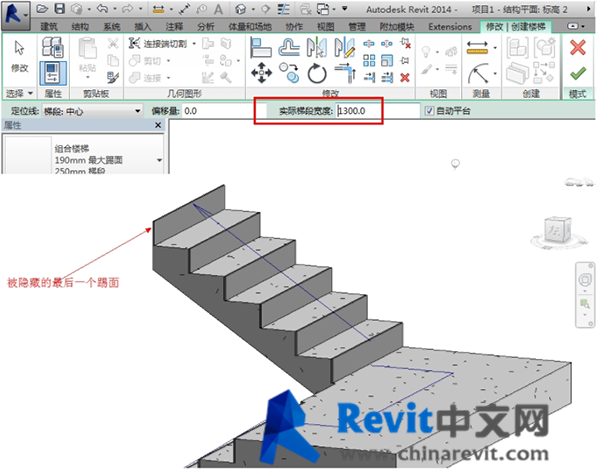Screen dimensions: 600x471
Task: Click the Scale tool icon
Action: coord(387,60)
